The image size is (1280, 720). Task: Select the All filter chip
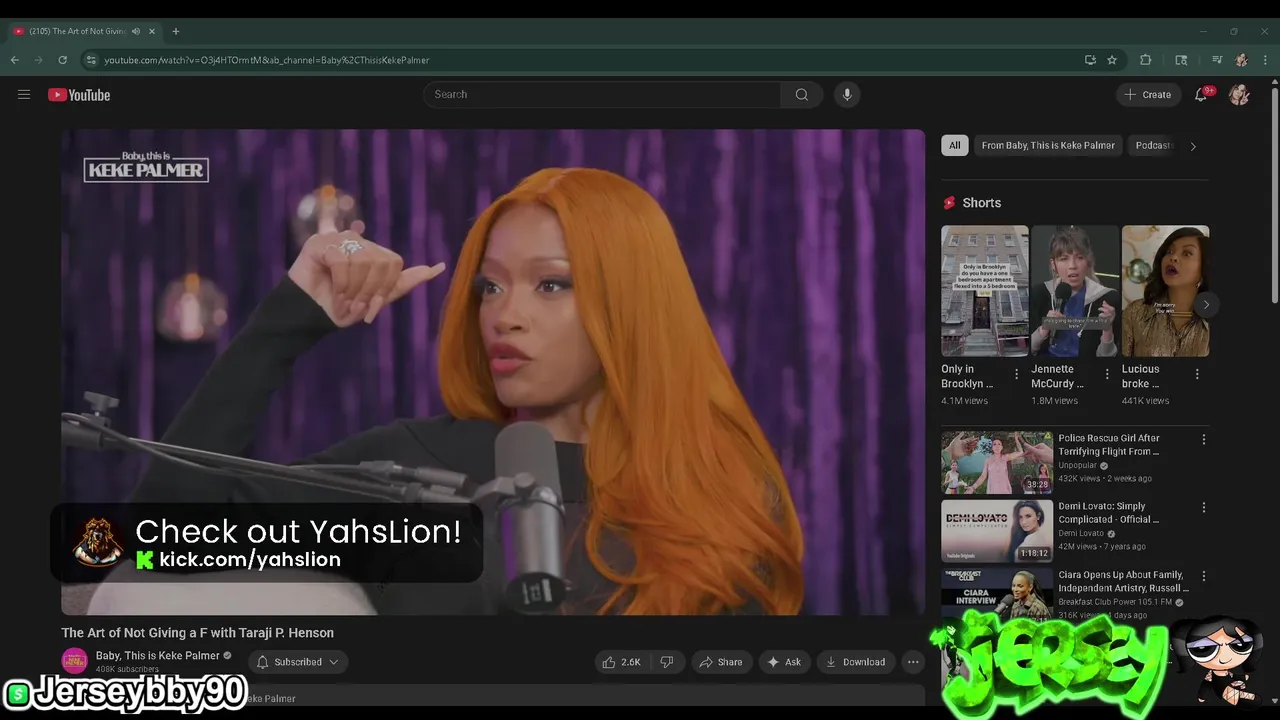tap(955, 145)
